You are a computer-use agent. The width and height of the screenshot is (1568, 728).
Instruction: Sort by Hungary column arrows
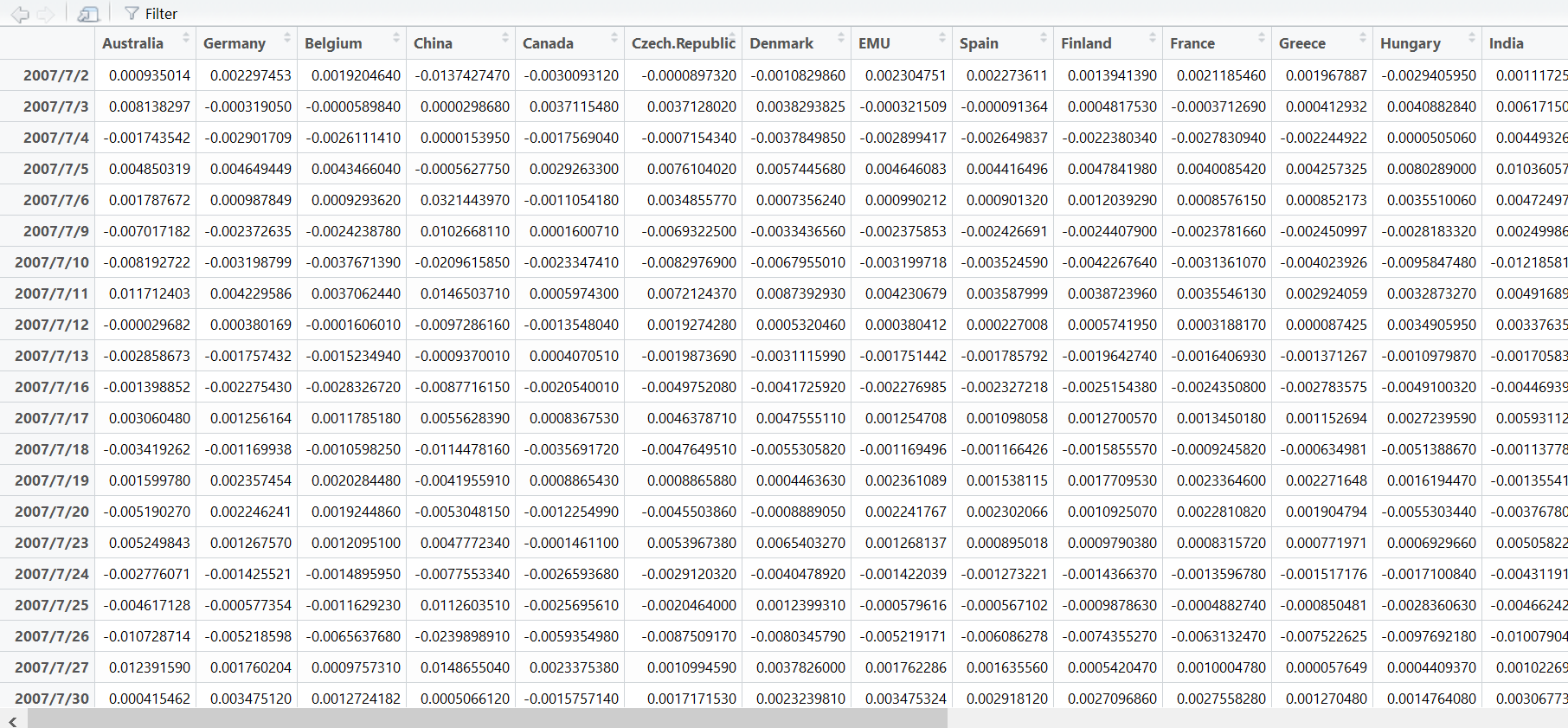[1471, 39]
